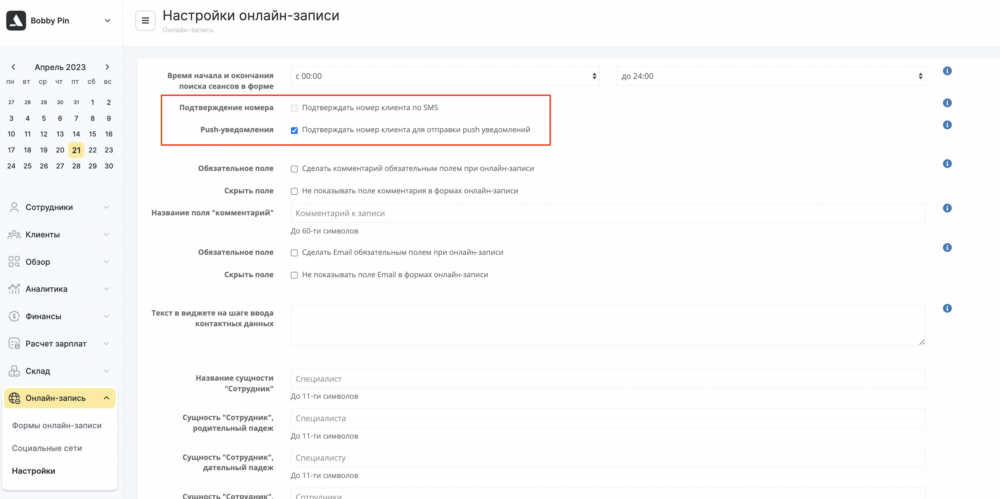Click the Аналитика chart icon in sidebar

click(14, 289)
